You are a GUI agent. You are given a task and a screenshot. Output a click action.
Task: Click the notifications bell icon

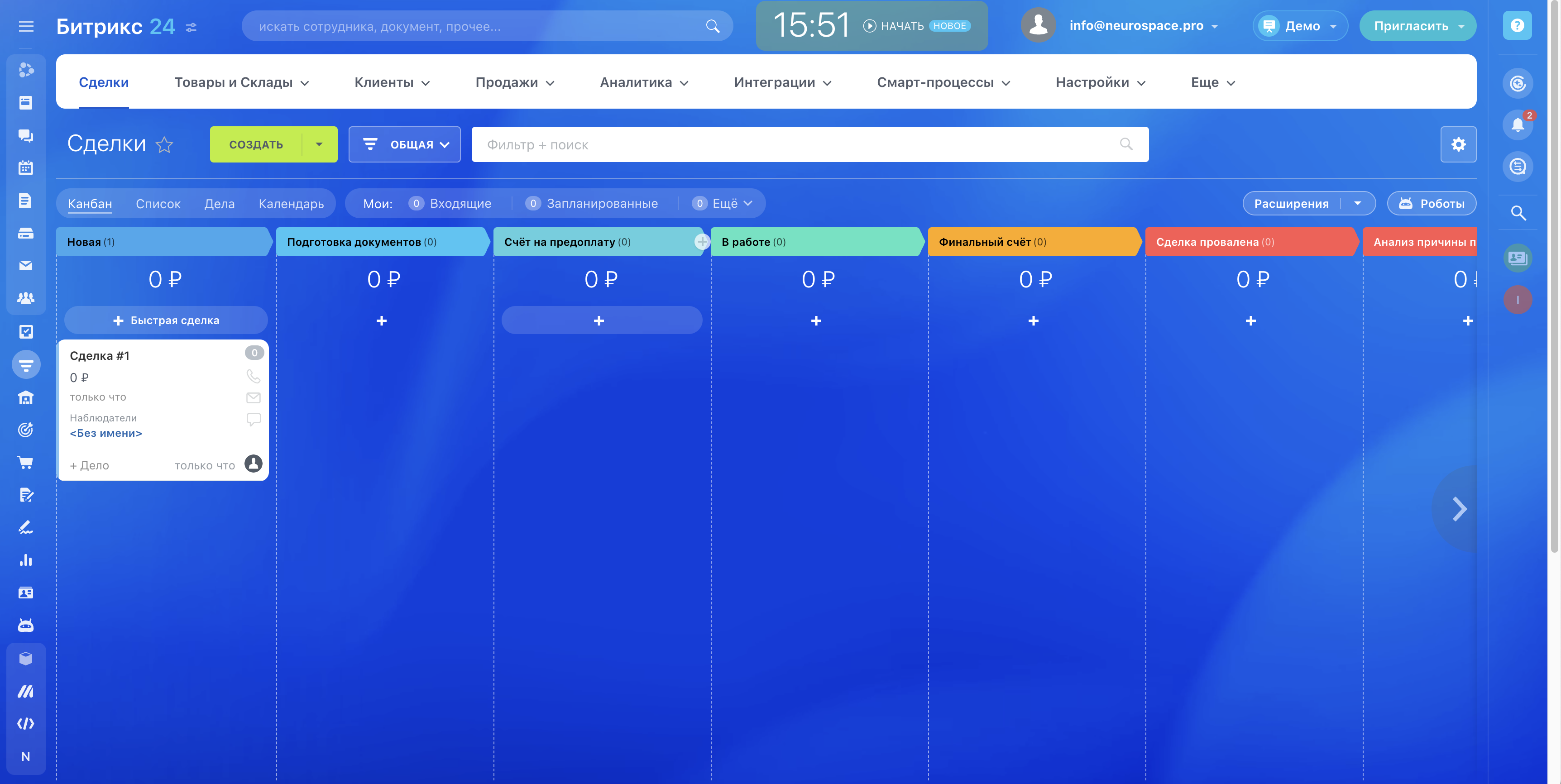[x=1517, y=125]
